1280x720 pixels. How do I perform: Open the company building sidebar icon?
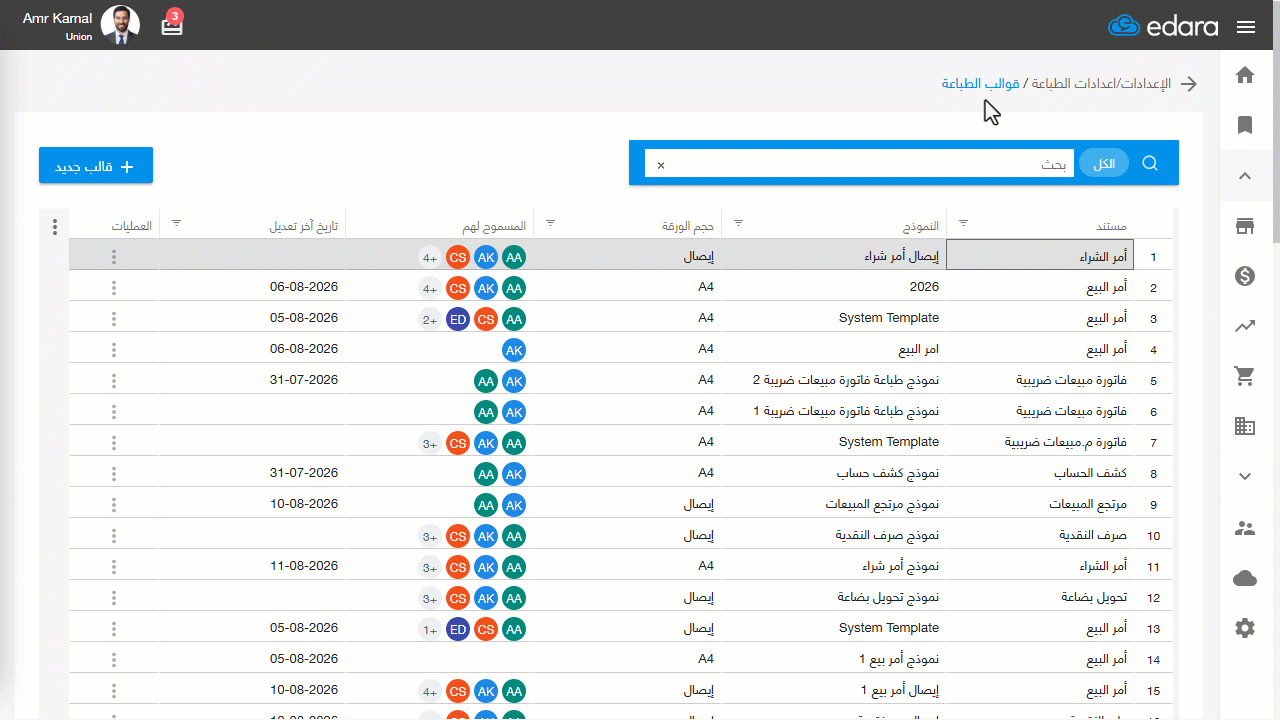tap(1245, 426)
